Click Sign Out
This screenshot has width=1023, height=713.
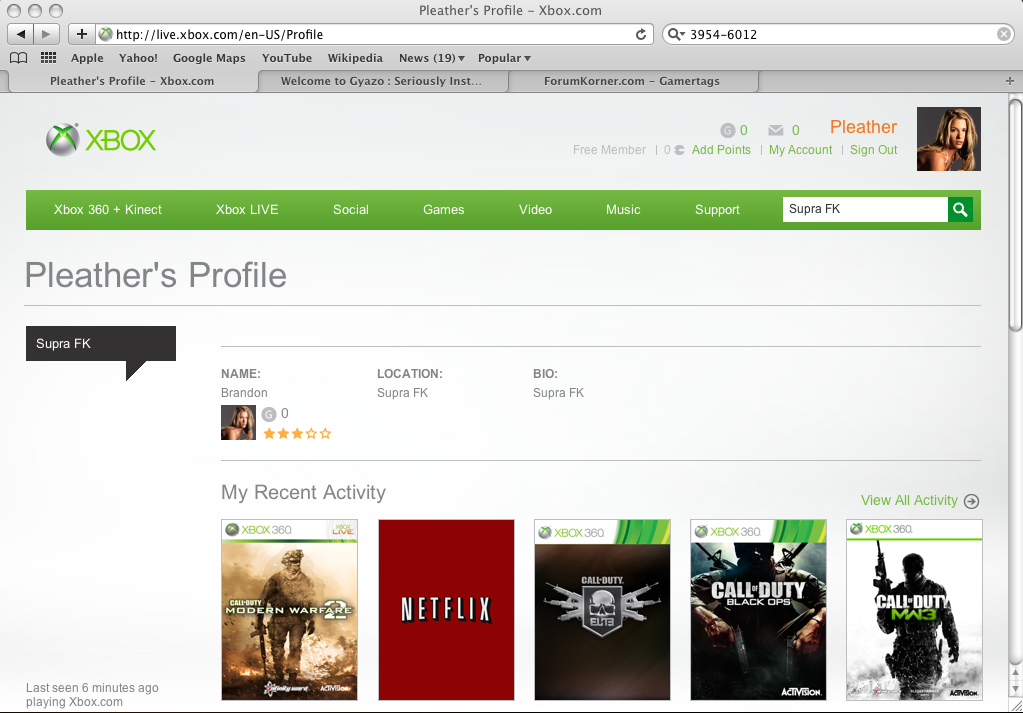pos(874,150)
